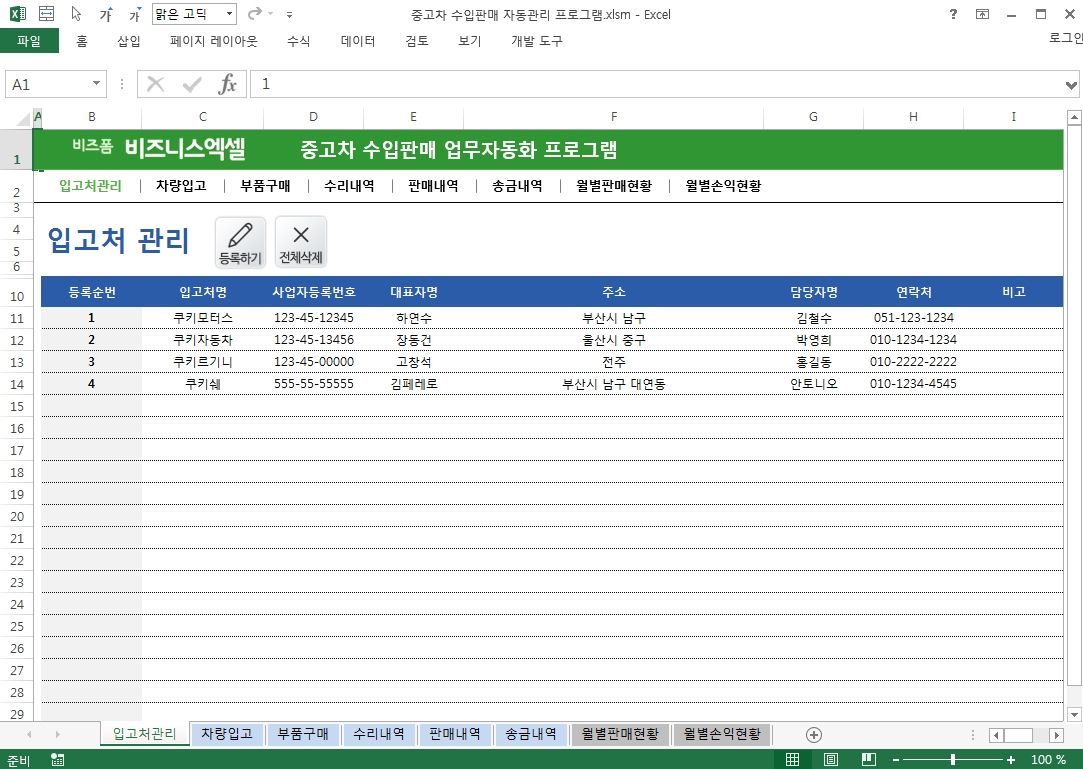Add a new sheet with plus icon
This screenshot has height=769, width=1083.
coord(814,735)
